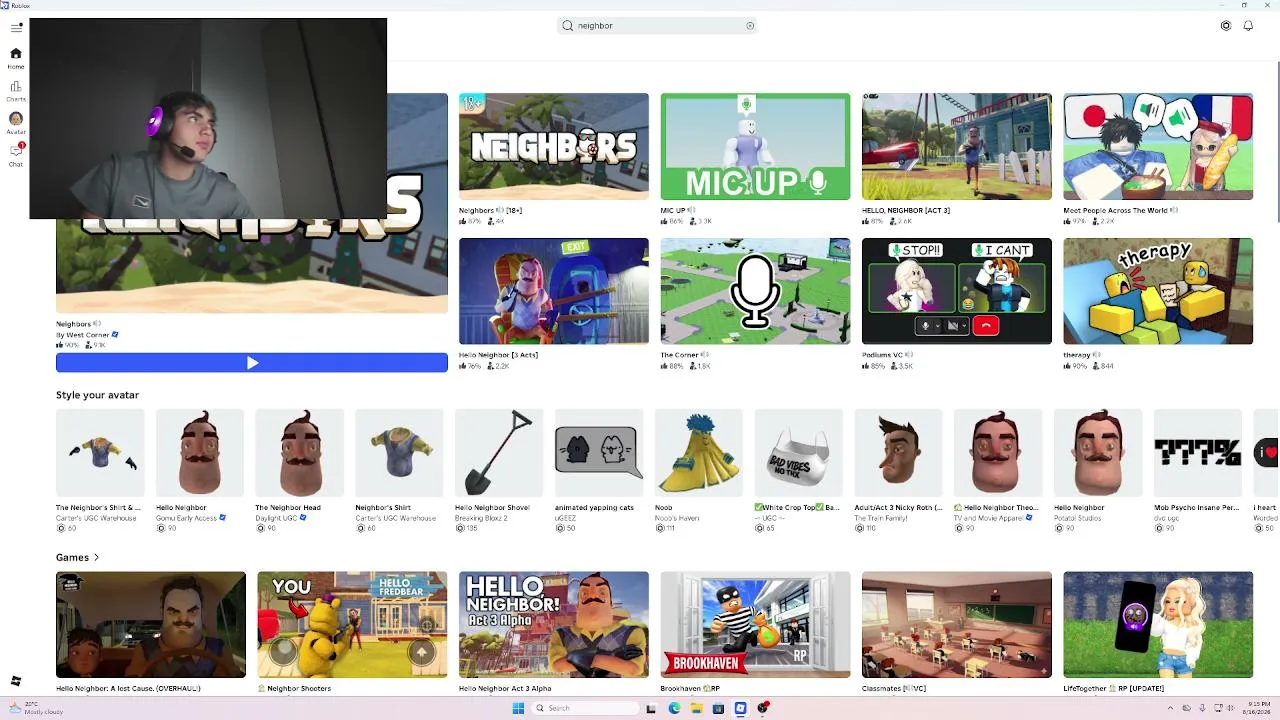
Task: Select The Neighbor's Shirt & ... avatar item
Action: (100, 453)
